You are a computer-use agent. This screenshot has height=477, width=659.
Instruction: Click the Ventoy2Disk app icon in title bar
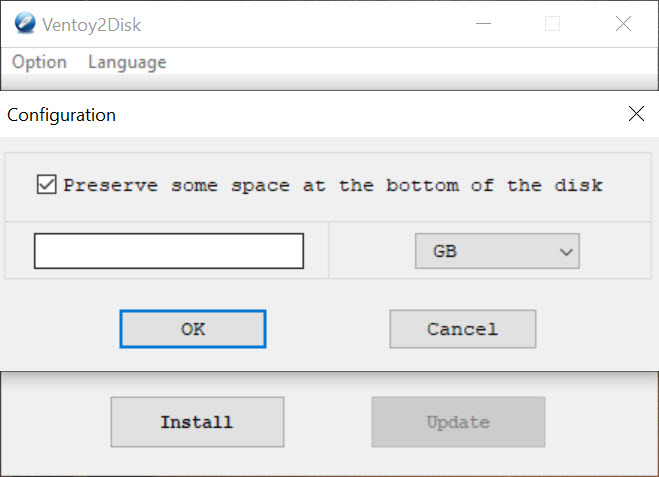coord(25,23)
